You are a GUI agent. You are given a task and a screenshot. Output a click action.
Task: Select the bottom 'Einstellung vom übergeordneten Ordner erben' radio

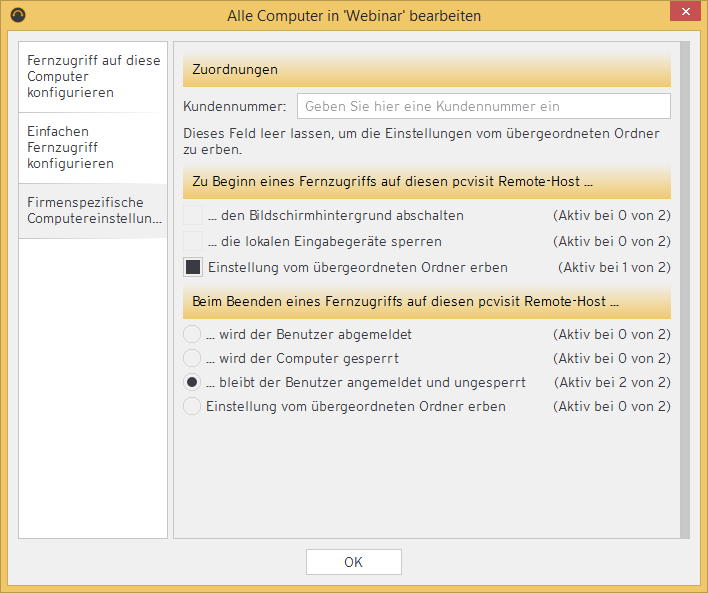point(192,406)
